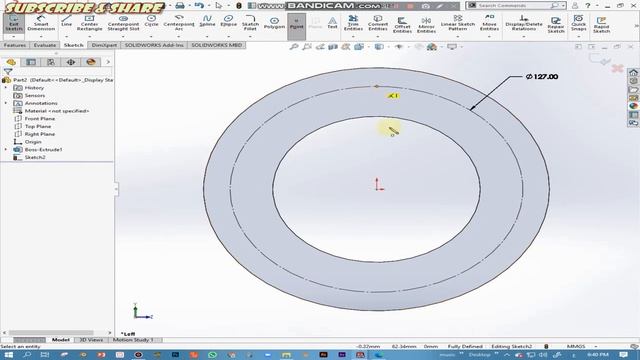Image resolution: width=640 pixels, height=360 pixels.
Task: Pick the Center Rectangle tool
Action: (89, 23)
